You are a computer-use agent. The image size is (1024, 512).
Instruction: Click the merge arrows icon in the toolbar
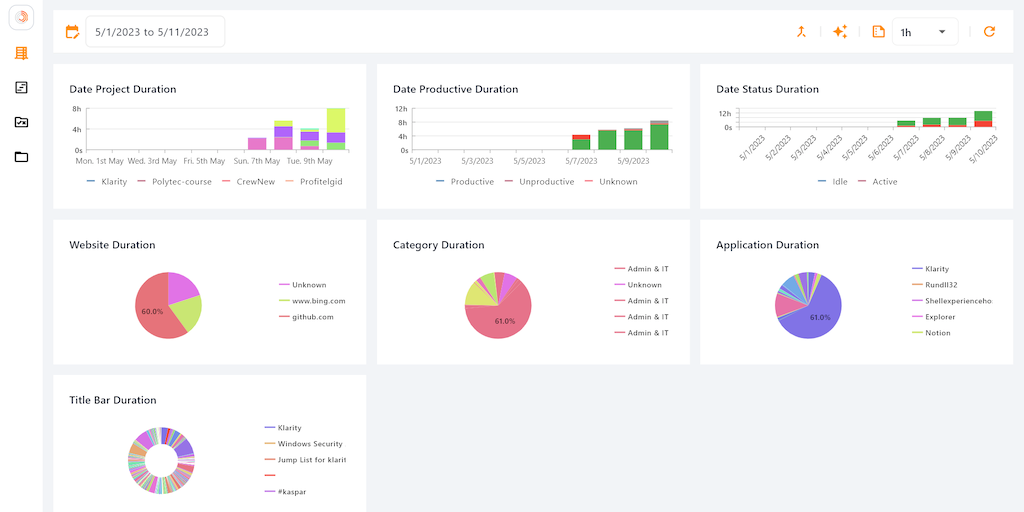pyautogui.click(x=801, y=32)
